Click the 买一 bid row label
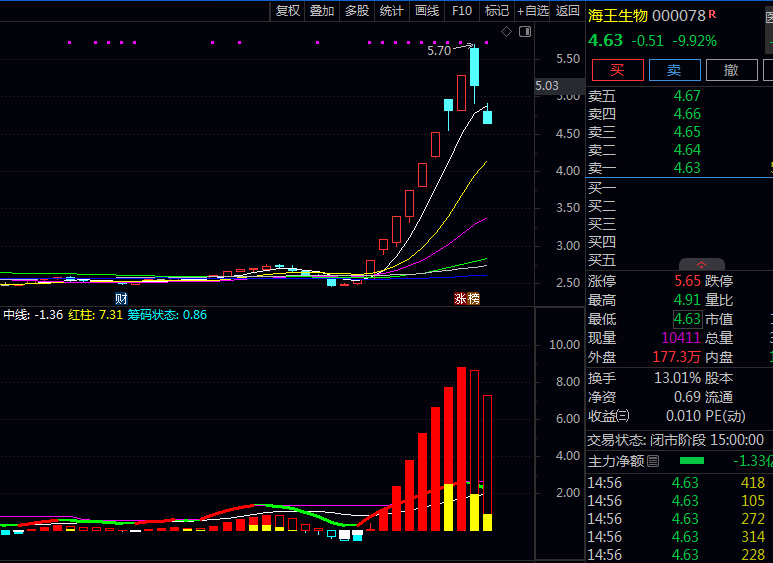The height and width of the screenshot is (563, 773). (x=602, y=188)
